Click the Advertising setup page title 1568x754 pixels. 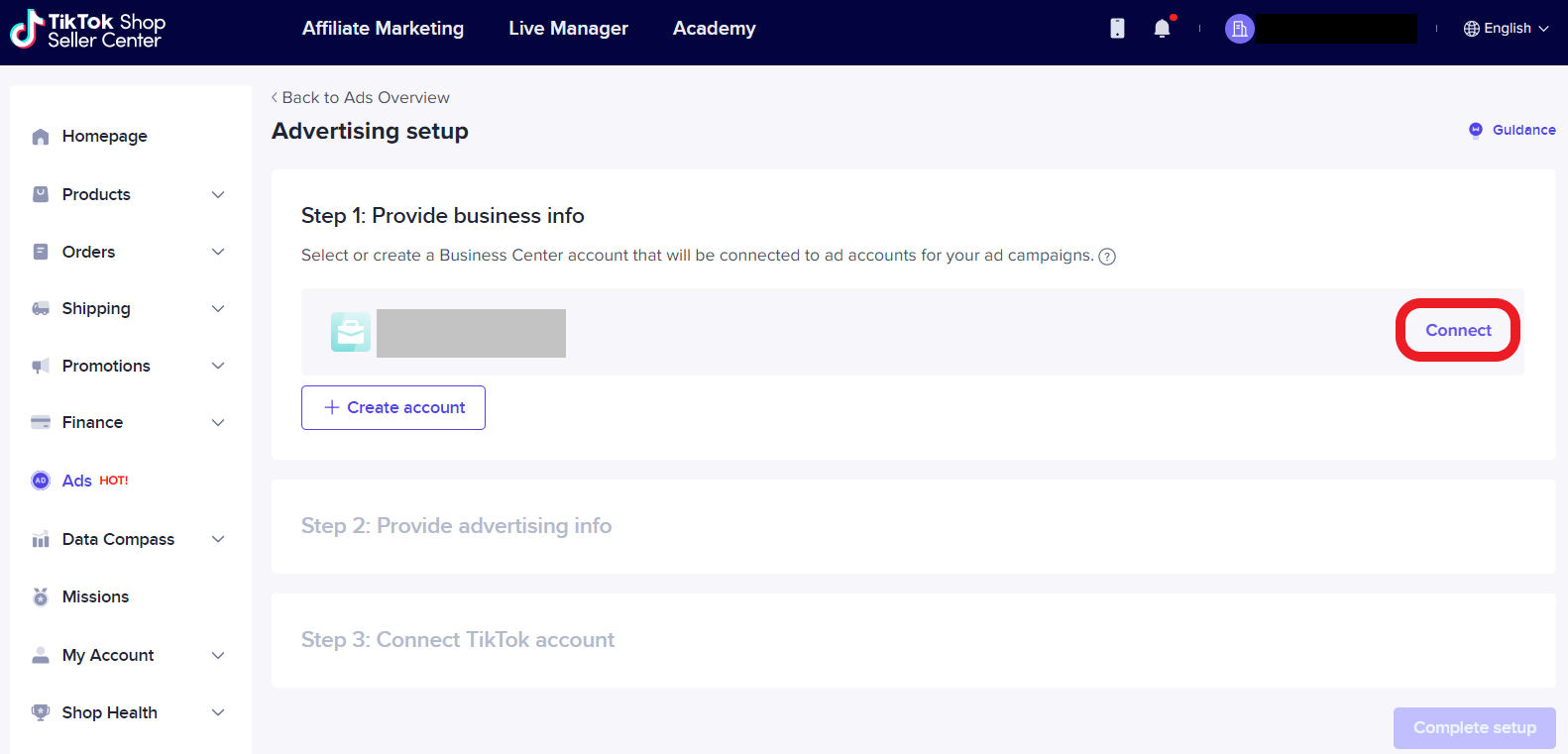pyautogui.click(x=370, y=131)
